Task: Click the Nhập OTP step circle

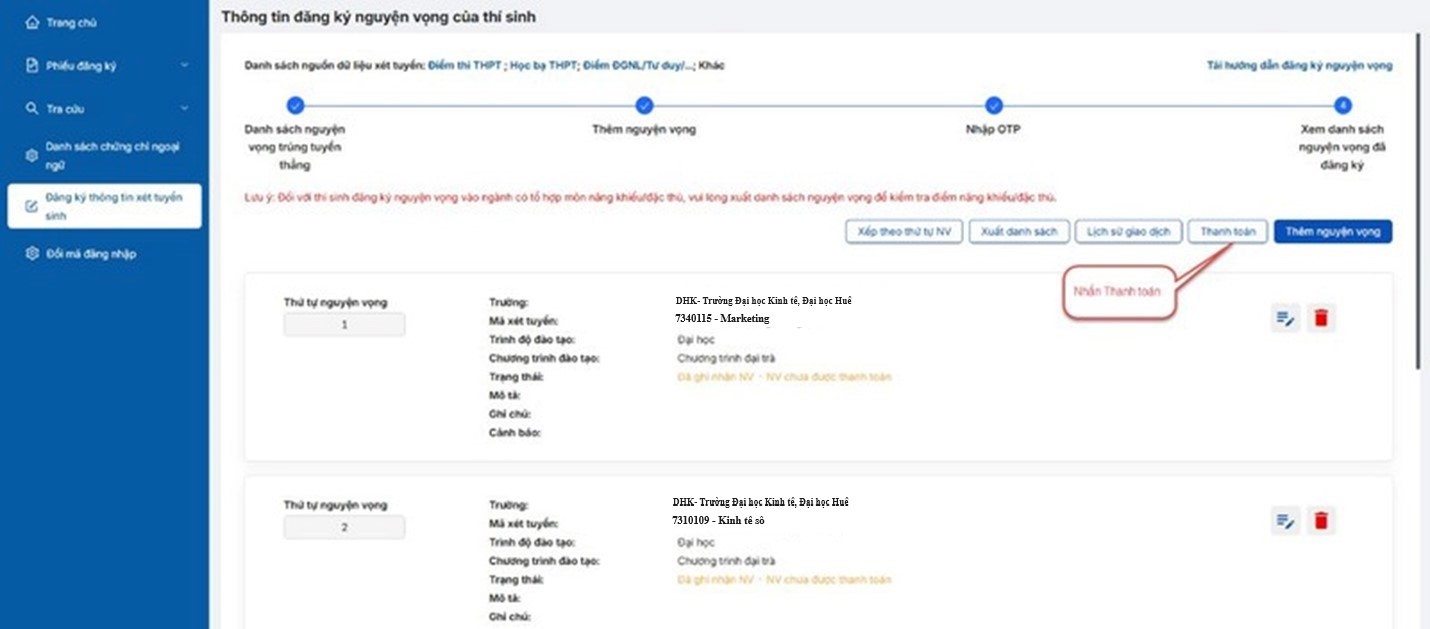Action: pyautogui.click(x=993, y=105)
